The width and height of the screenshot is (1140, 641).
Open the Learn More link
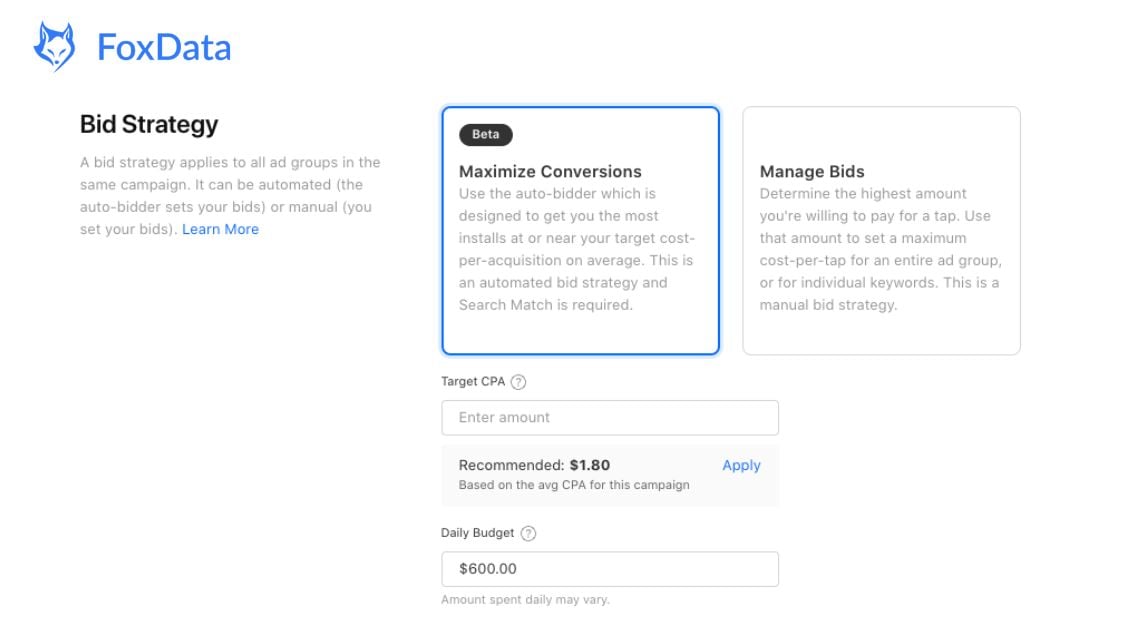pos(221,229)
